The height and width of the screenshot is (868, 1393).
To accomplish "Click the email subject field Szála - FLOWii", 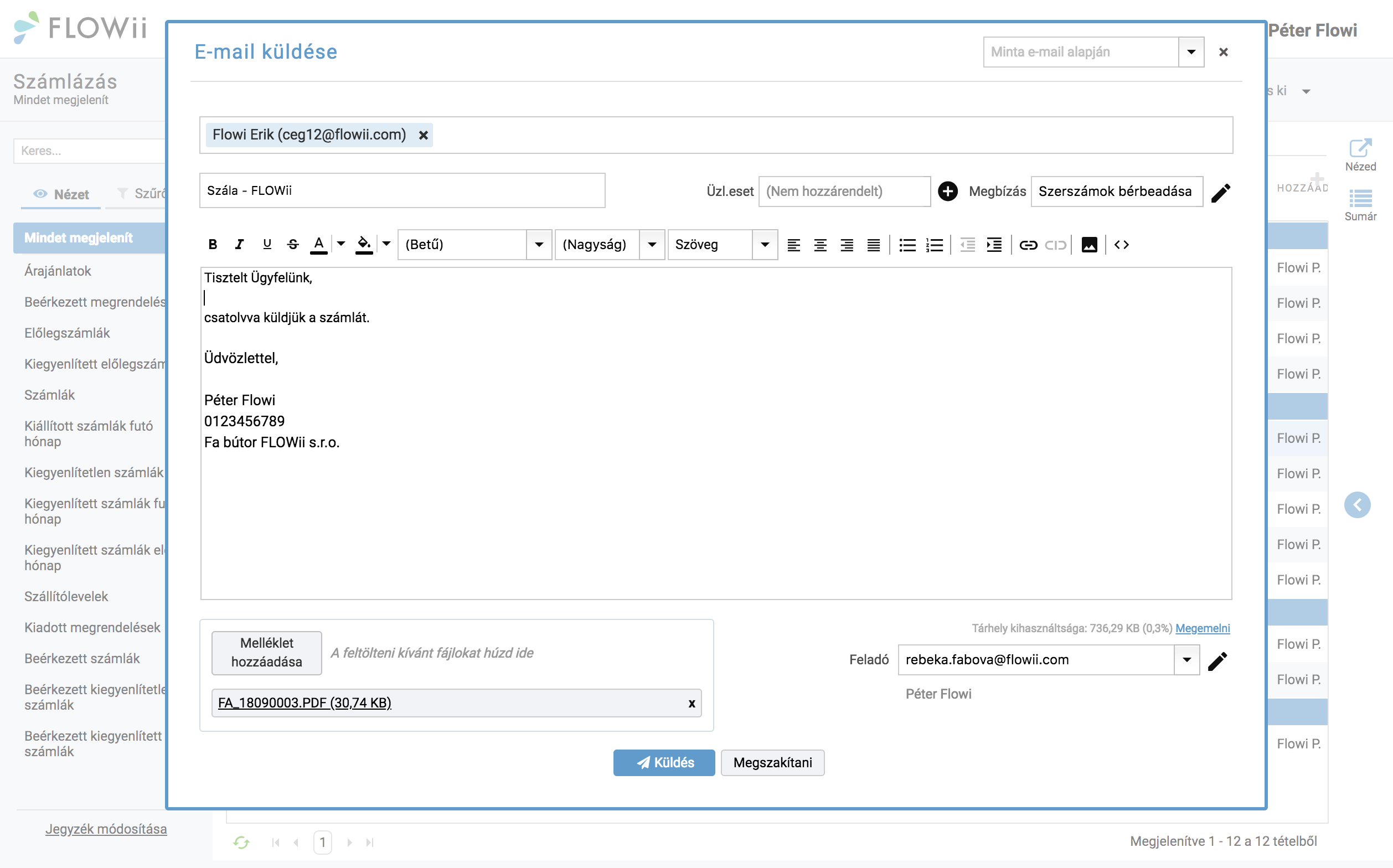I will click(402, 190).
